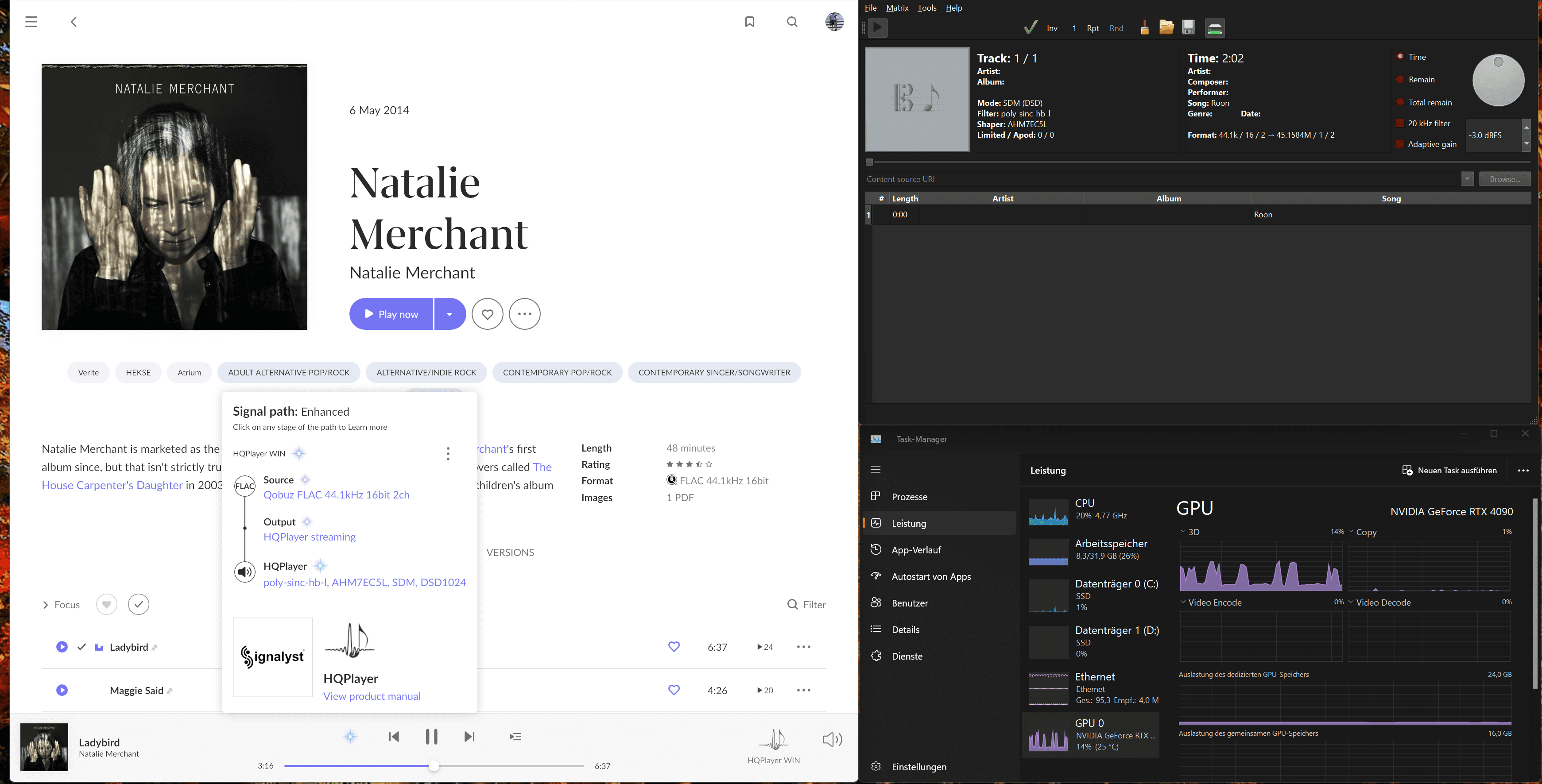Image resolution: width=1542 pixels, height=784 pixels.
Task: Enable the Adaptive gain checkbox
Action: pos(1400,144)
